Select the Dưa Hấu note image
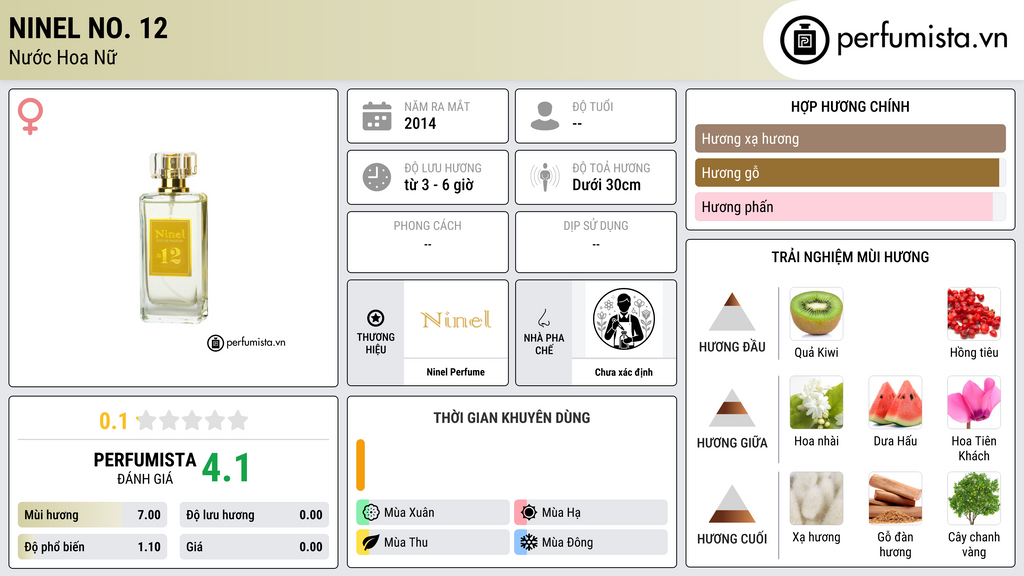Image resolution: width=1024 pixels, height=576 pixels. click(895, 402)
